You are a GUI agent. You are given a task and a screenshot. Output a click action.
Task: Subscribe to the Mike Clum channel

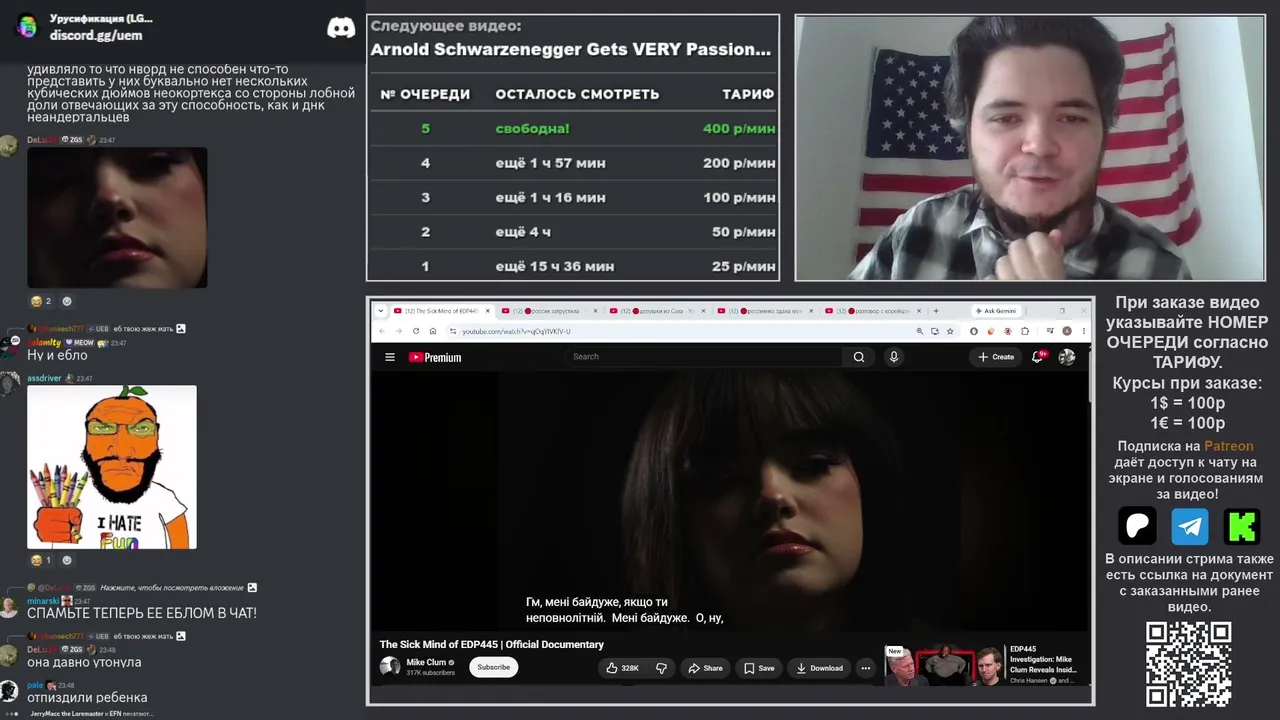[x=493, y=667]
